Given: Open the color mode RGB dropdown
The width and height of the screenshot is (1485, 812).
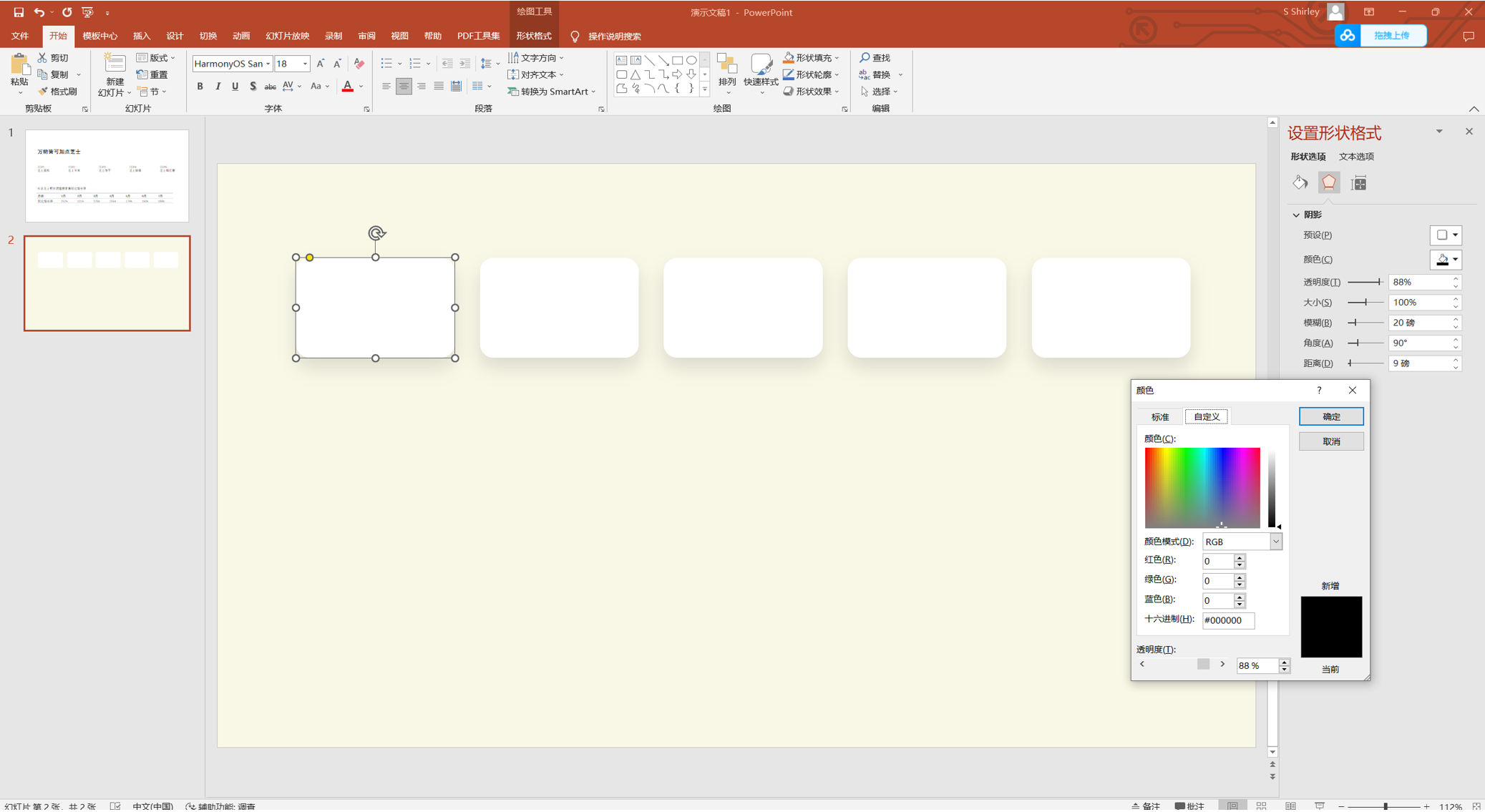Looking at the screenshot, I should [x=1275, y=542].
